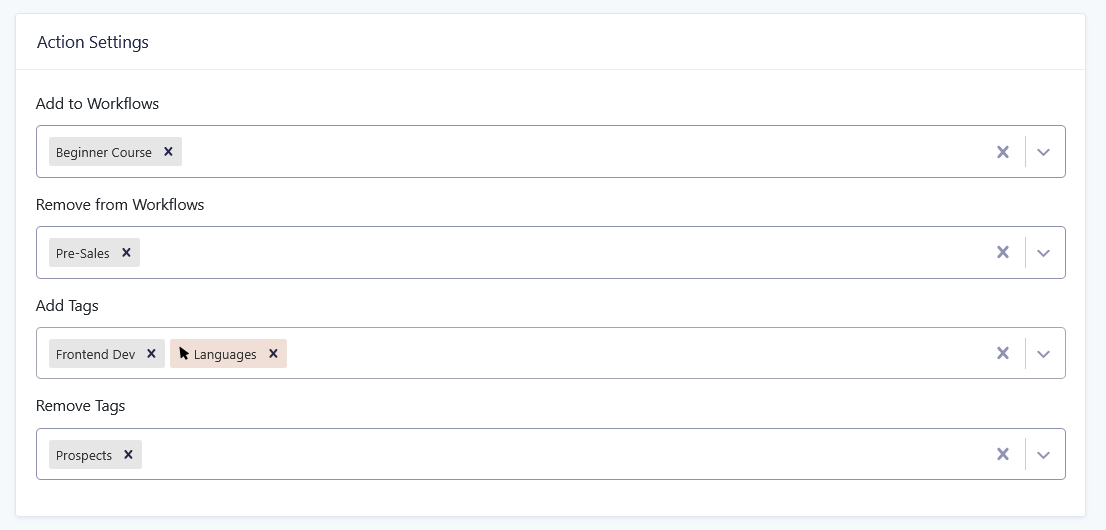Clear all selections in Remove from Workflows
The image size is (1106, 530).
coord(1002,253)
